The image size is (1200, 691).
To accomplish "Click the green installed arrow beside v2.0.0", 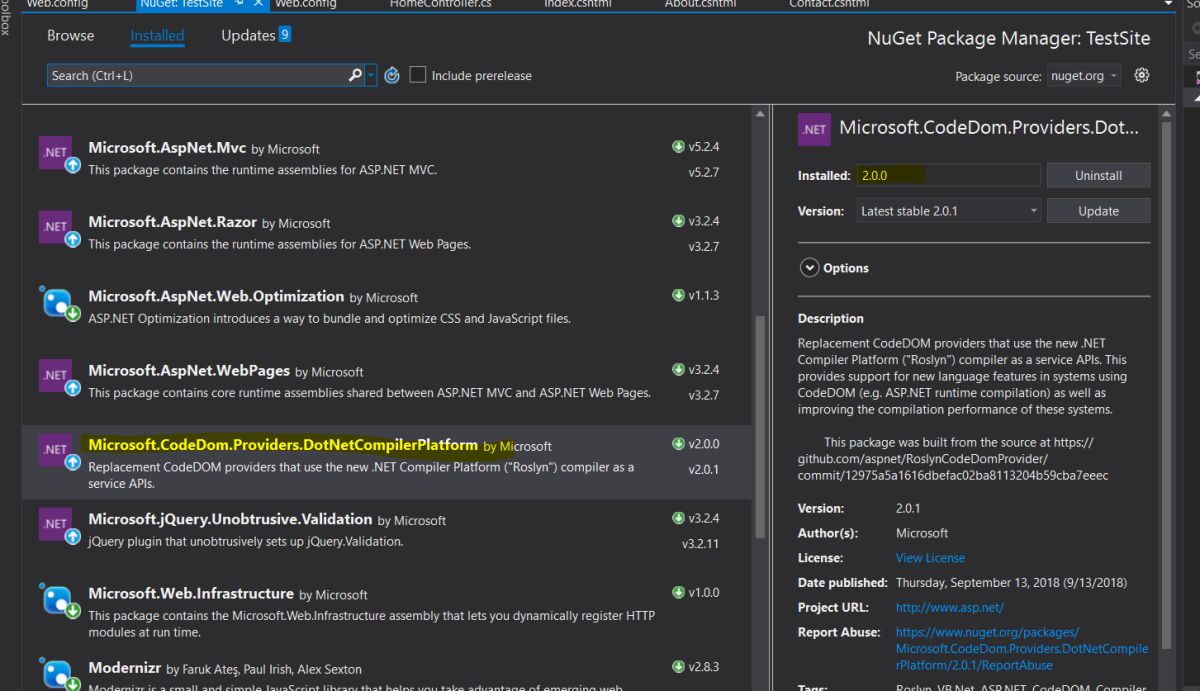I will [679, 444].
